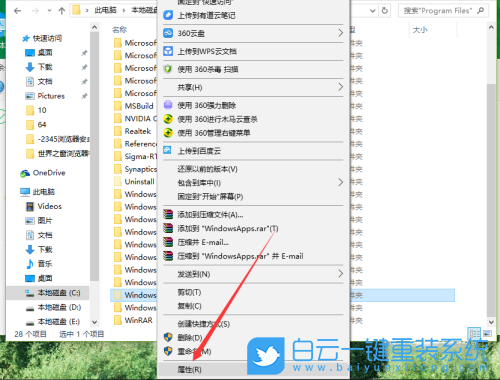
Task: Open the Reference Assemblies folder
Action: click(135, 144)
